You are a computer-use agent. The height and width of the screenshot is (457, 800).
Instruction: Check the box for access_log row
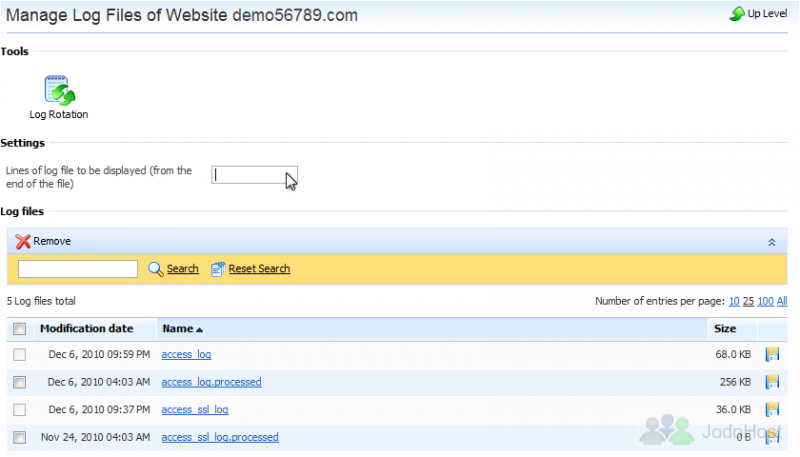(x=19, y=354)
